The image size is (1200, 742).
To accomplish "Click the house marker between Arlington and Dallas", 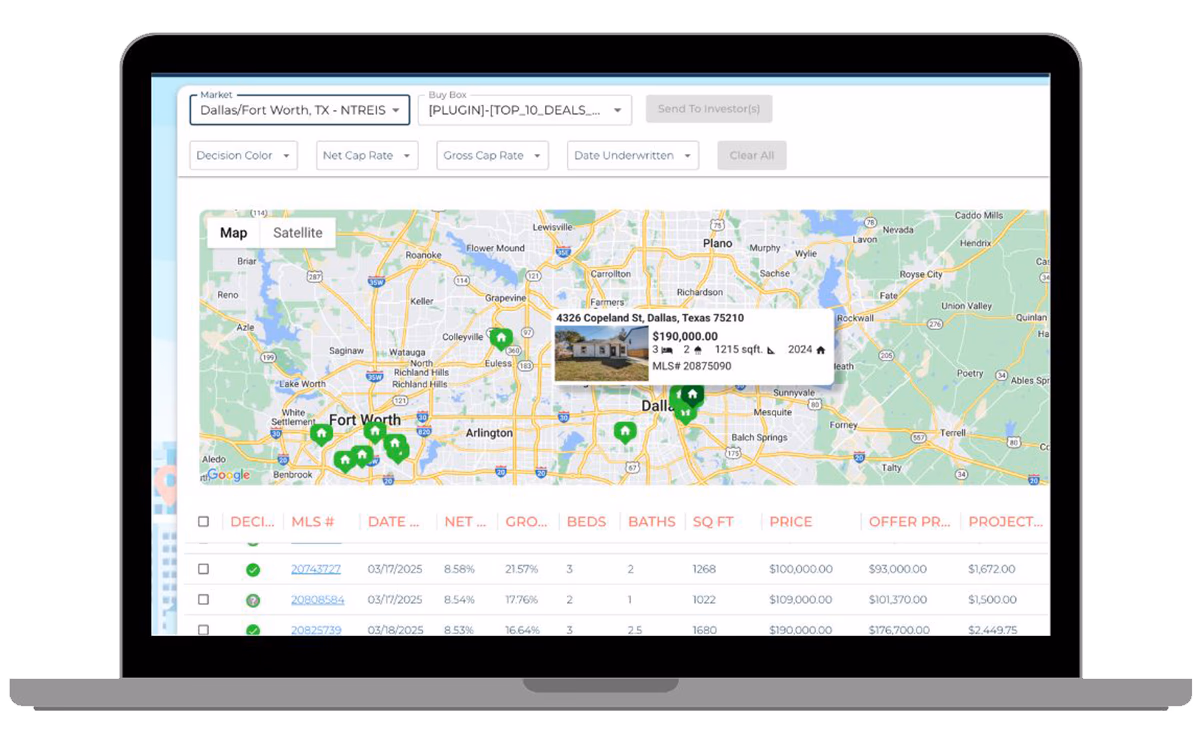I will pyautogui.click(x=625, y=432).
